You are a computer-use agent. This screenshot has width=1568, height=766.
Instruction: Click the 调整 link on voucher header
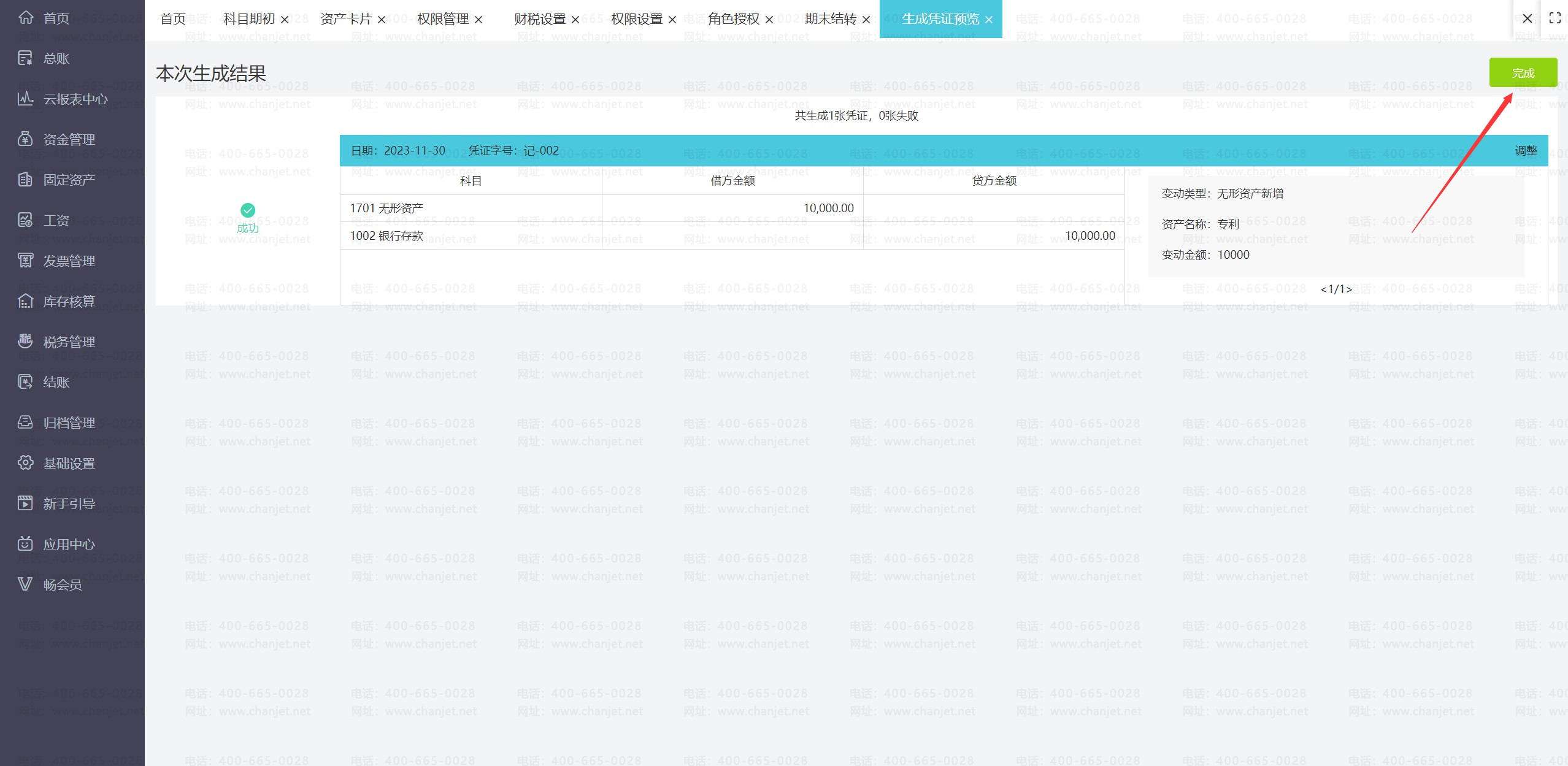tap(1526, 151)
